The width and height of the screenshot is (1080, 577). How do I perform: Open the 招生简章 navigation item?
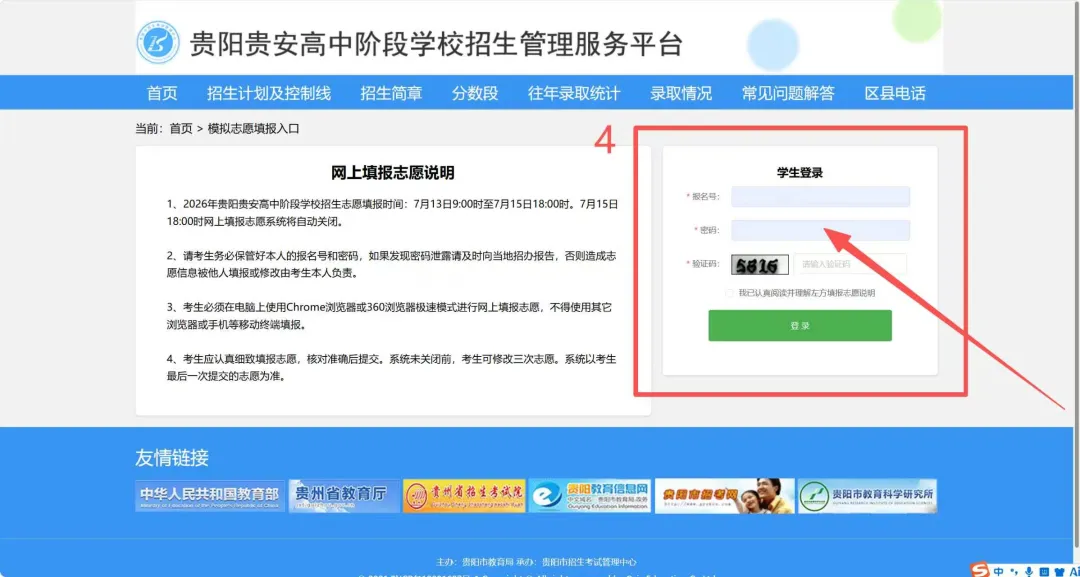[391, 93]
